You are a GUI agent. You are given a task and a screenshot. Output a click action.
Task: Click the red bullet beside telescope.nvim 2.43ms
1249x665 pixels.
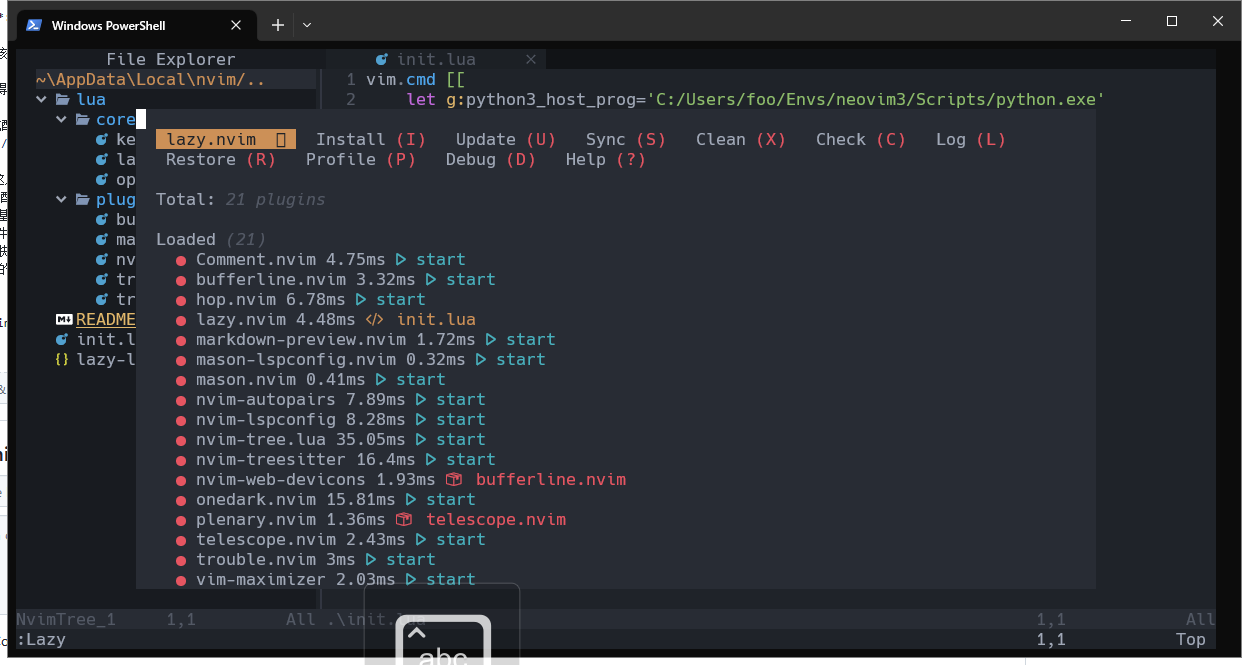(181, 540)
